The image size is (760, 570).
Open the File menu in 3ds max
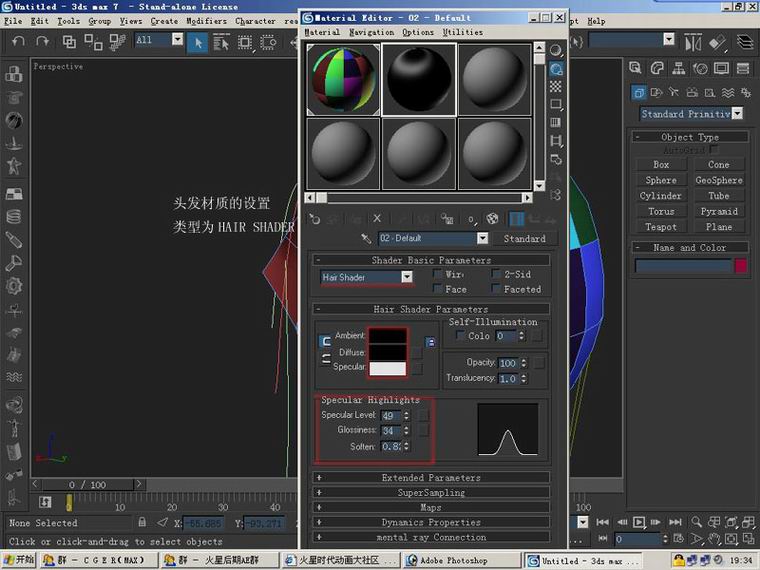pos(13,21)
